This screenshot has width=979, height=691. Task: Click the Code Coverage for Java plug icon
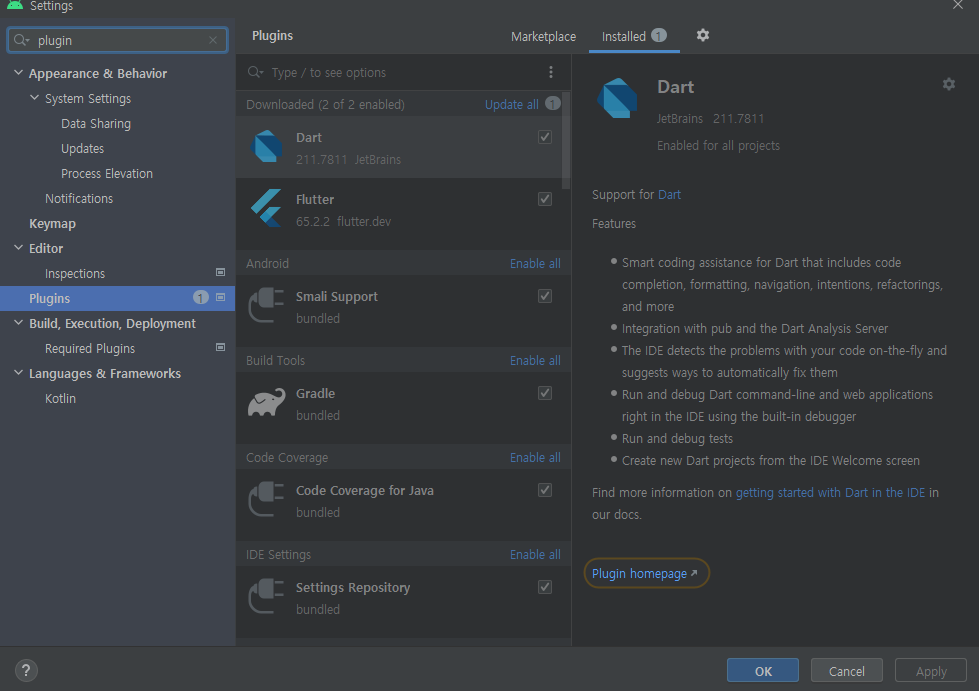tap(267, 499)
